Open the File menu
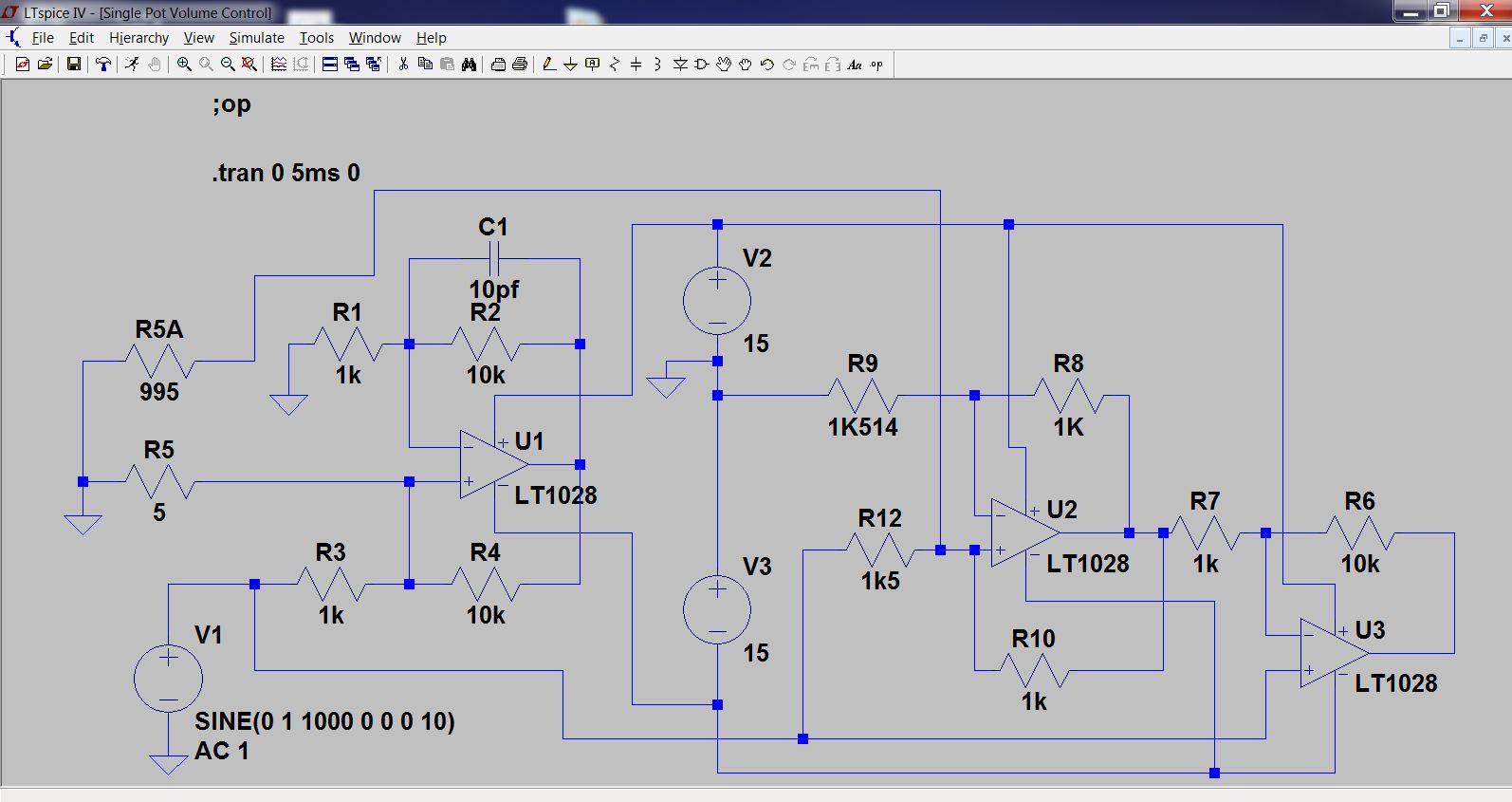 [43, 38]
